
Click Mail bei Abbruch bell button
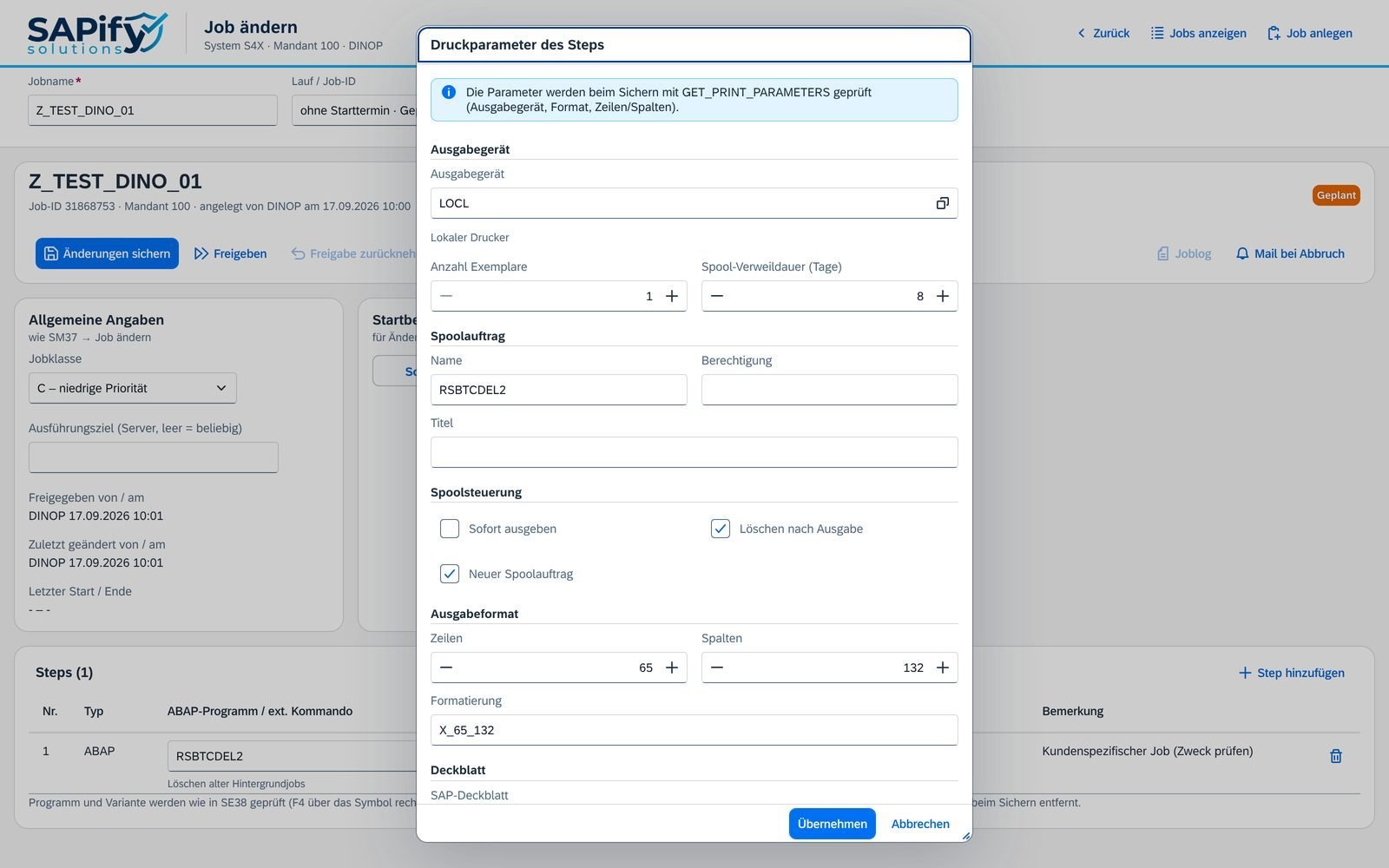coord(1290,253)
